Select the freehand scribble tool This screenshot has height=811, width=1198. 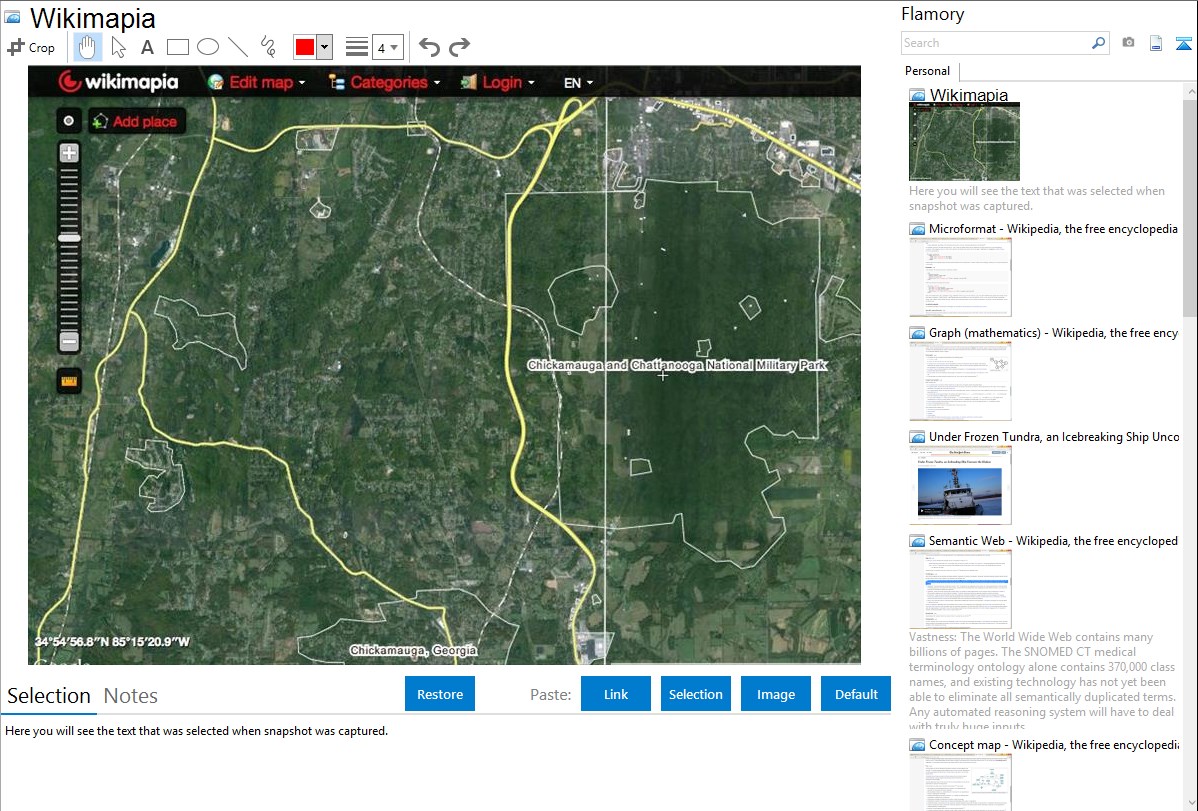[x=268, y=47]
